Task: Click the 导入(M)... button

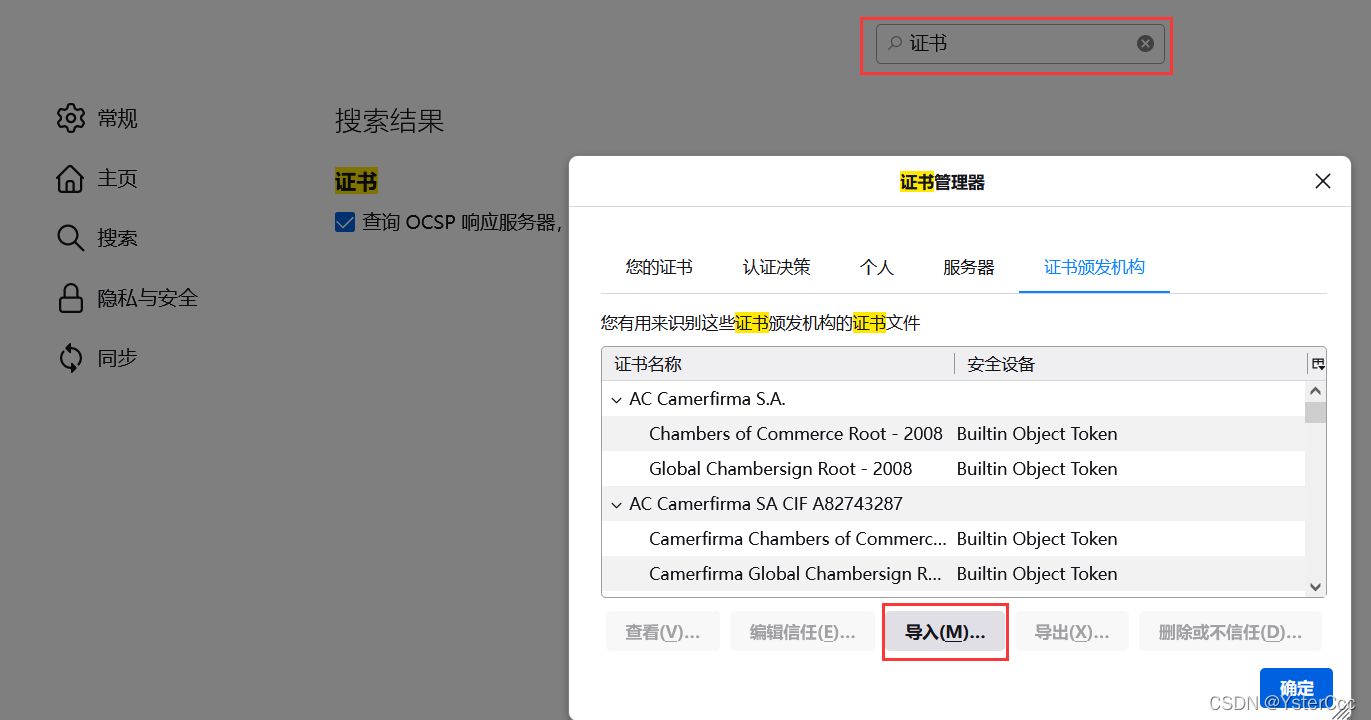Action: 945,632
